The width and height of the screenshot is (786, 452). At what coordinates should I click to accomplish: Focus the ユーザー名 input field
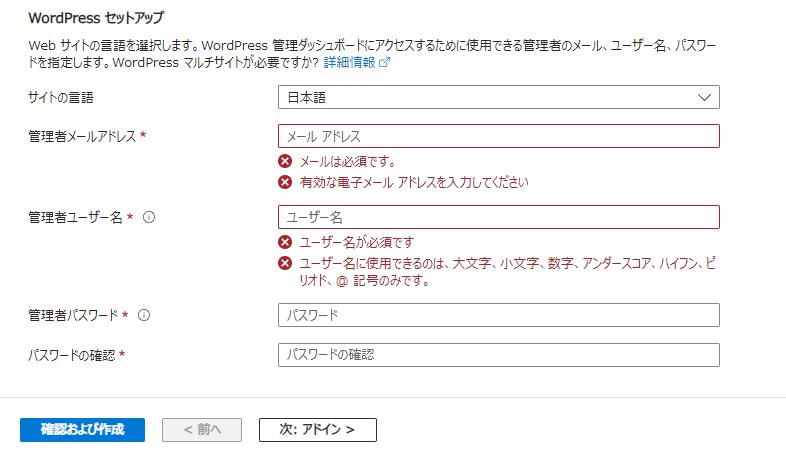[x=499, y=217]
